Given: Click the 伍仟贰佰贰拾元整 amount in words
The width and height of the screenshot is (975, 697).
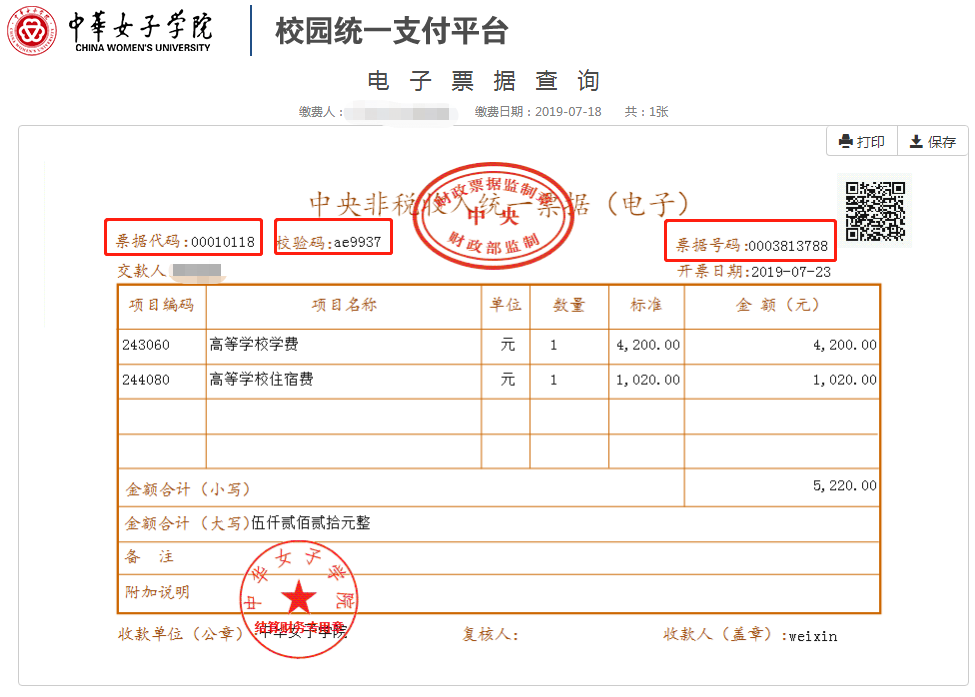Looking at the screenshot, I should pos(310,523).
